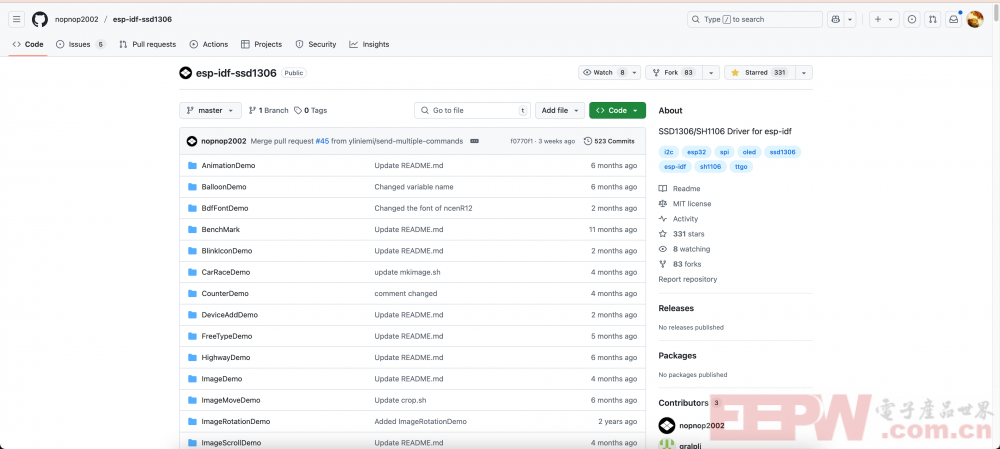Switch to the Issues tab
The image size is (1000, 449).
(x=80, y=44)
